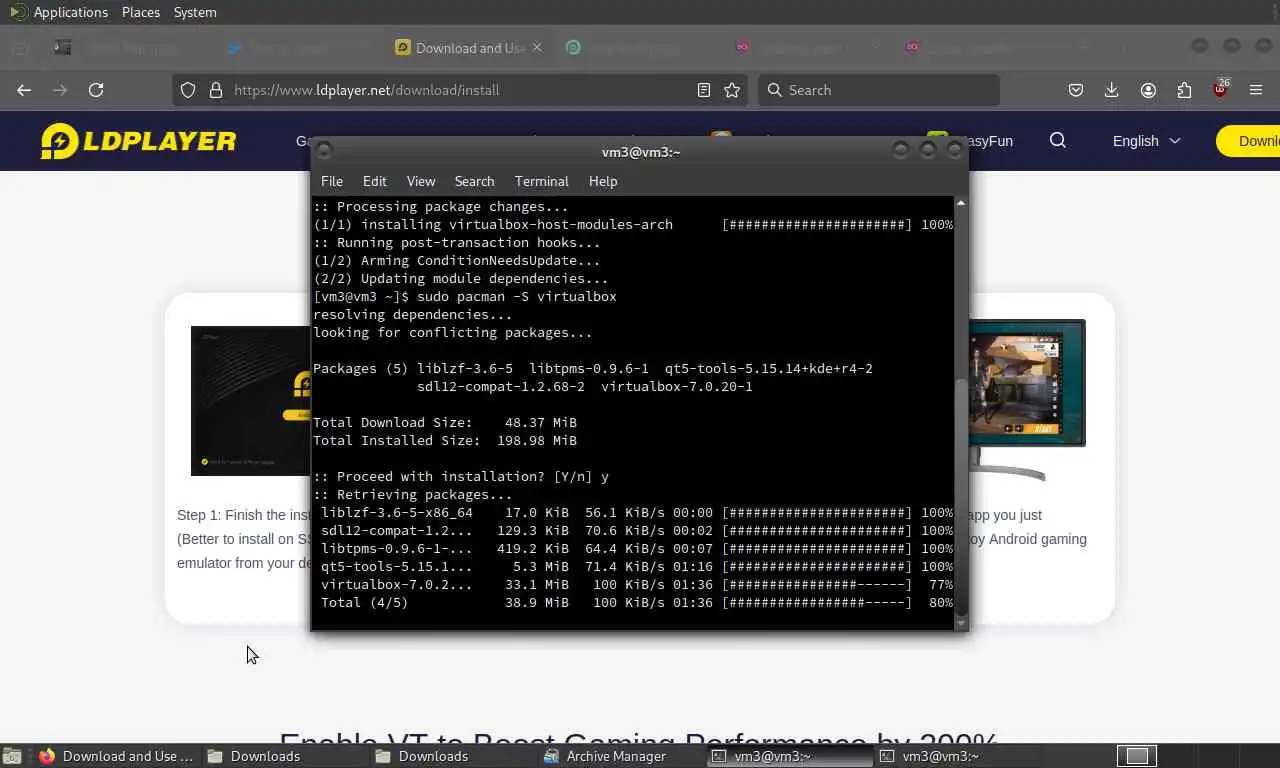Open terminal Edit menu
Image resolution: width=1280 pixels, height=768 pixels.
click(375, 181)
